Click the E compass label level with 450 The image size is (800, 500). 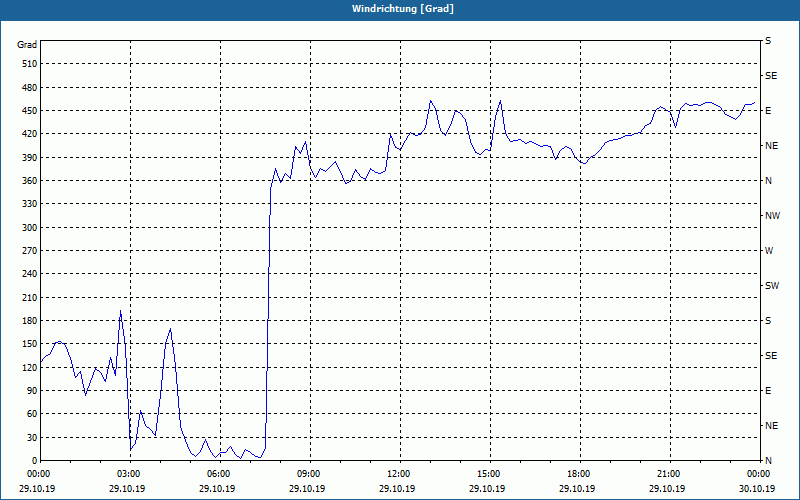pyautogui.click(x=768, y=111)
